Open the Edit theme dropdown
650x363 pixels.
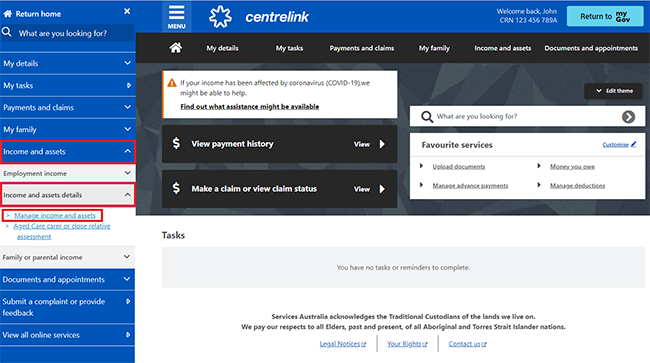(x=613, y=91)
